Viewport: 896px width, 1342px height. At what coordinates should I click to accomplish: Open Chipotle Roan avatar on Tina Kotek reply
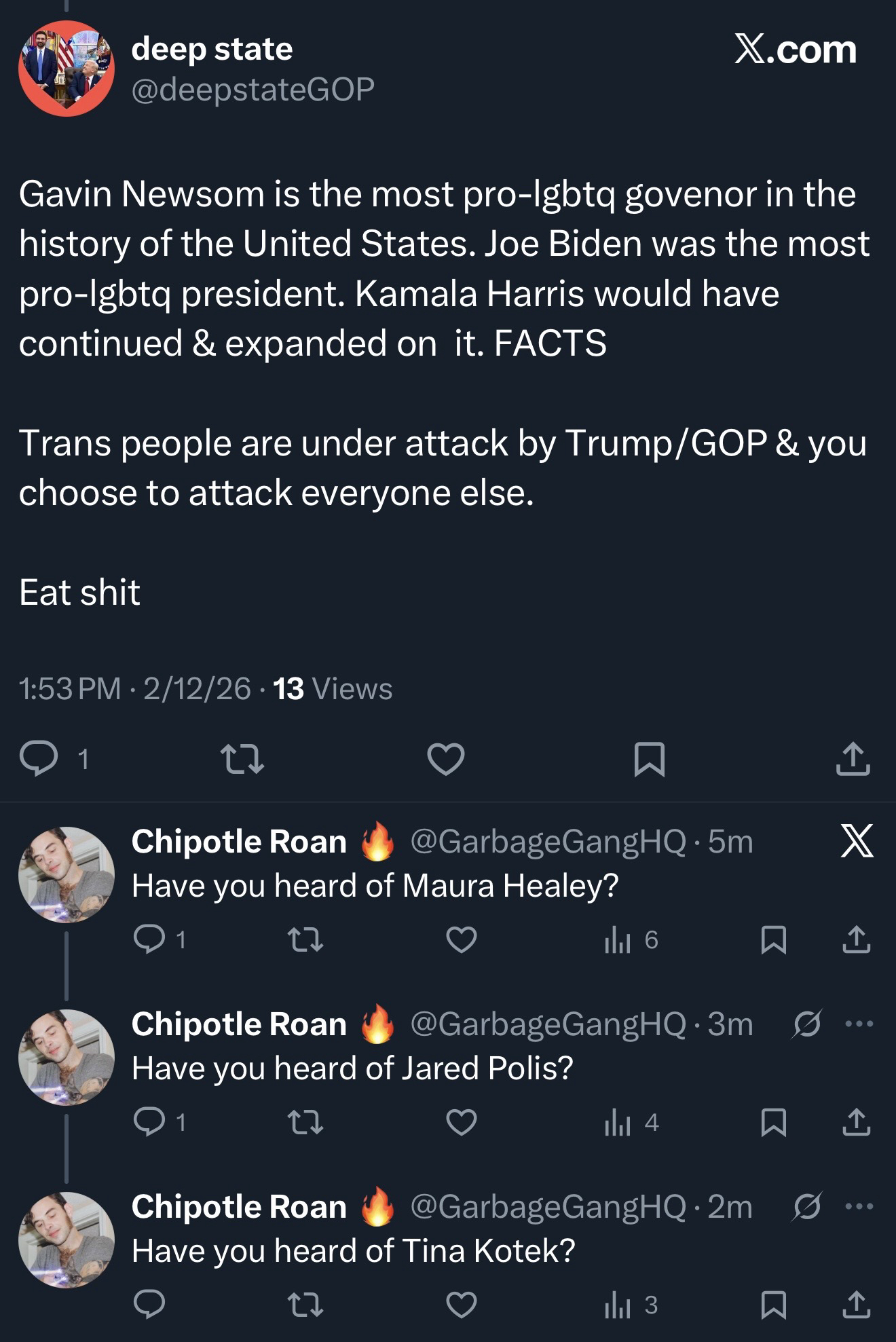[66, 1240]
